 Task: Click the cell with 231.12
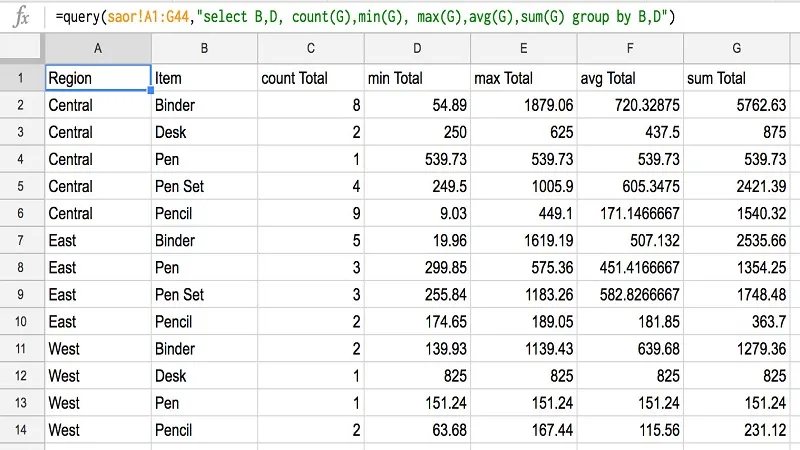736,429
